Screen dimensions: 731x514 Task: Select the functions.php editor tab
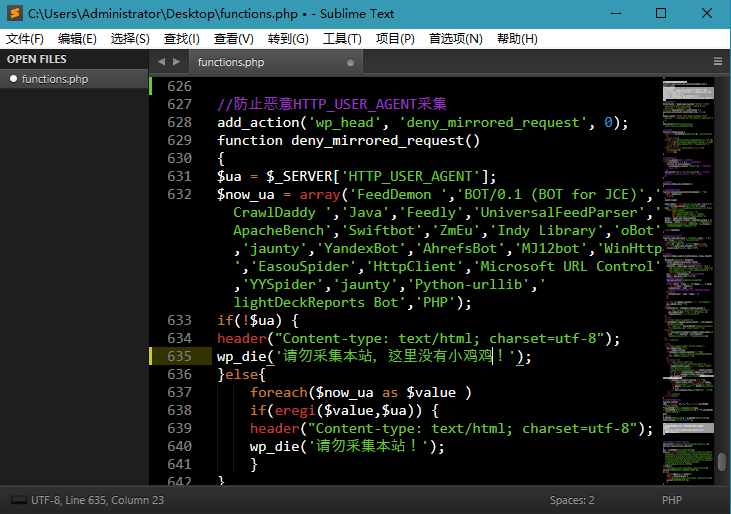(x=231, y=62)
